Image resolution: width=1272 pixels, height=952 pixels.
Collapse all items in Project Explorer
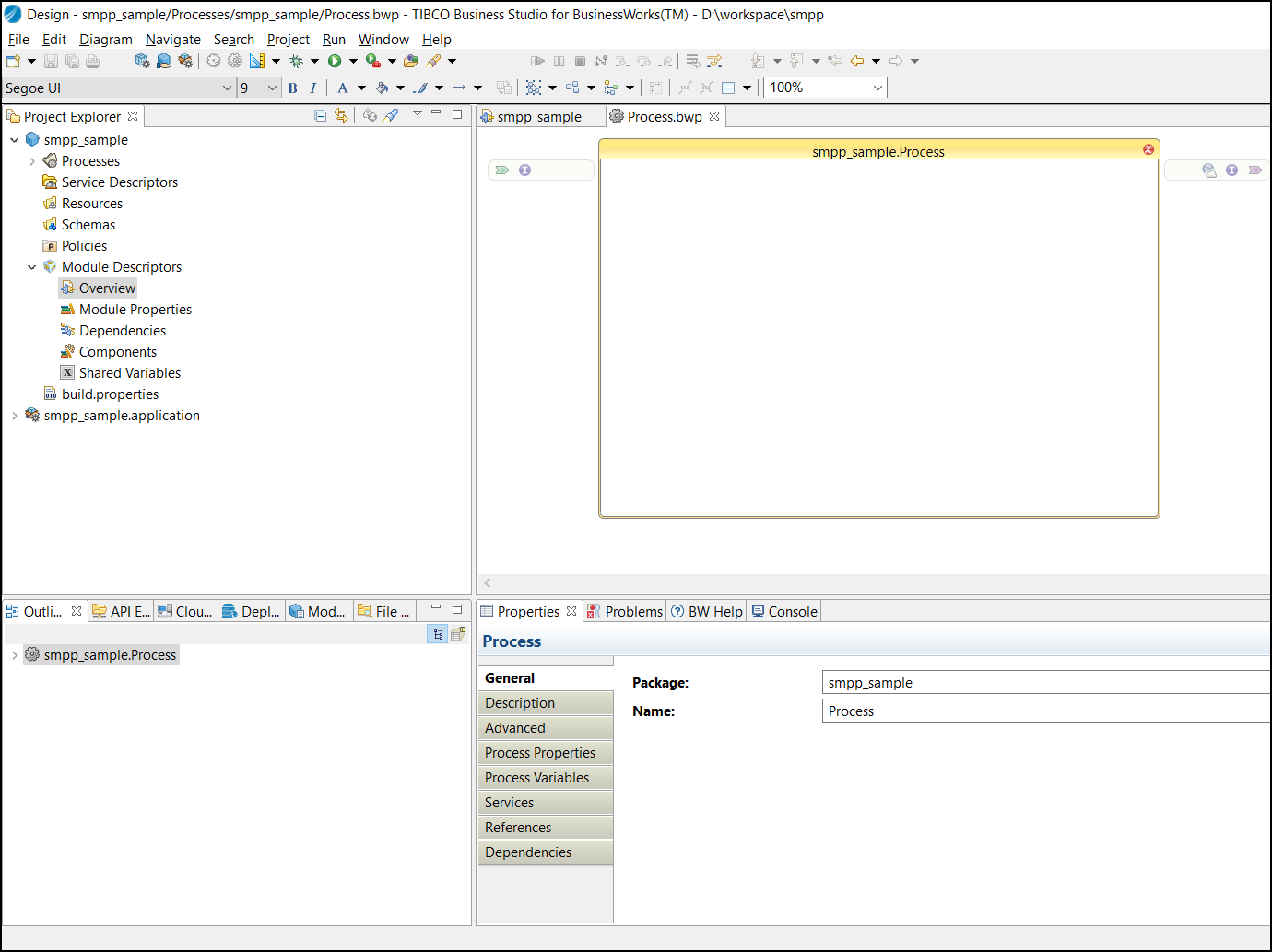click(x=321, y=115)
